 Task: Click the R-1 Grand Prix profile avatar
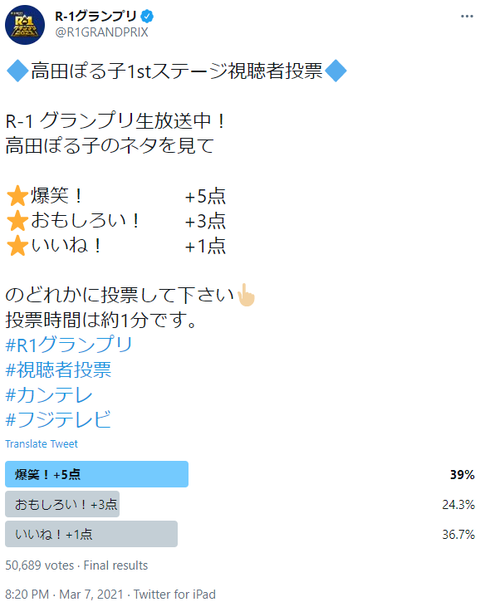25,25
